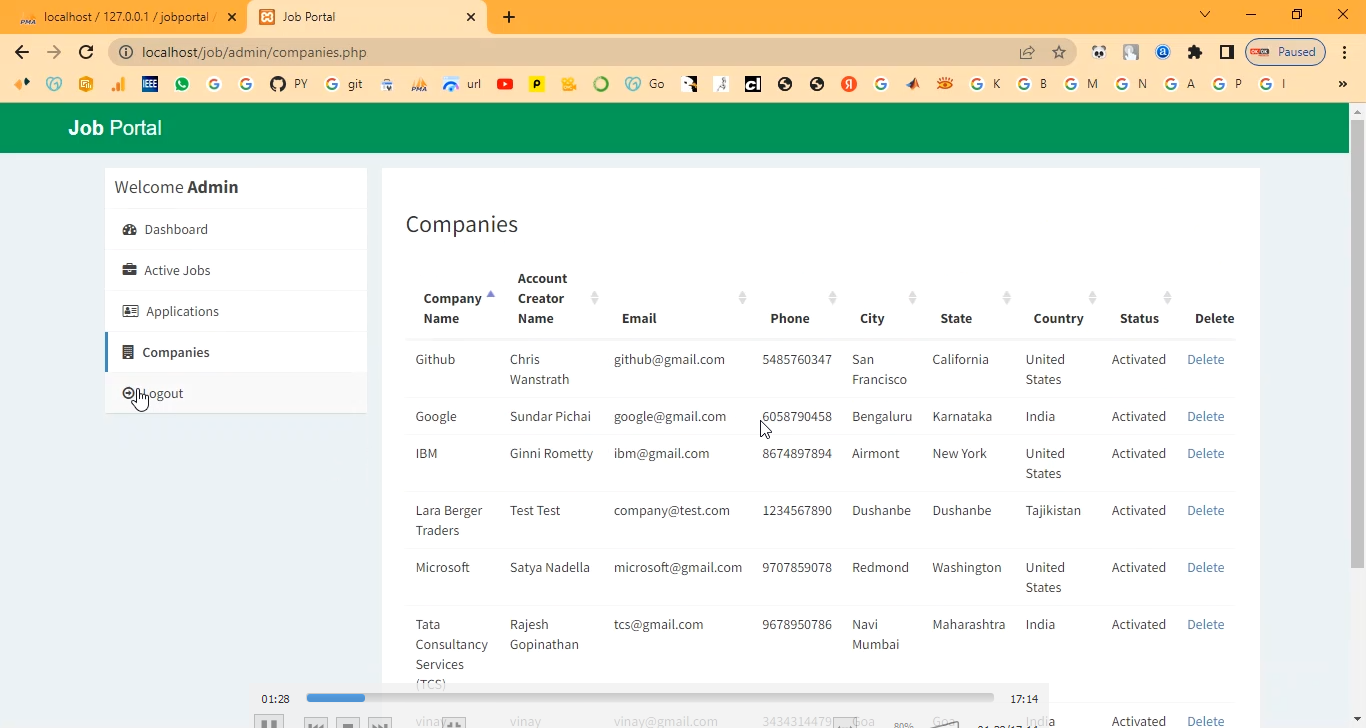Viewport: 1366px width, 728px height.
Task: Sort table using the Country column arrows
Action: pos(1092,298)
